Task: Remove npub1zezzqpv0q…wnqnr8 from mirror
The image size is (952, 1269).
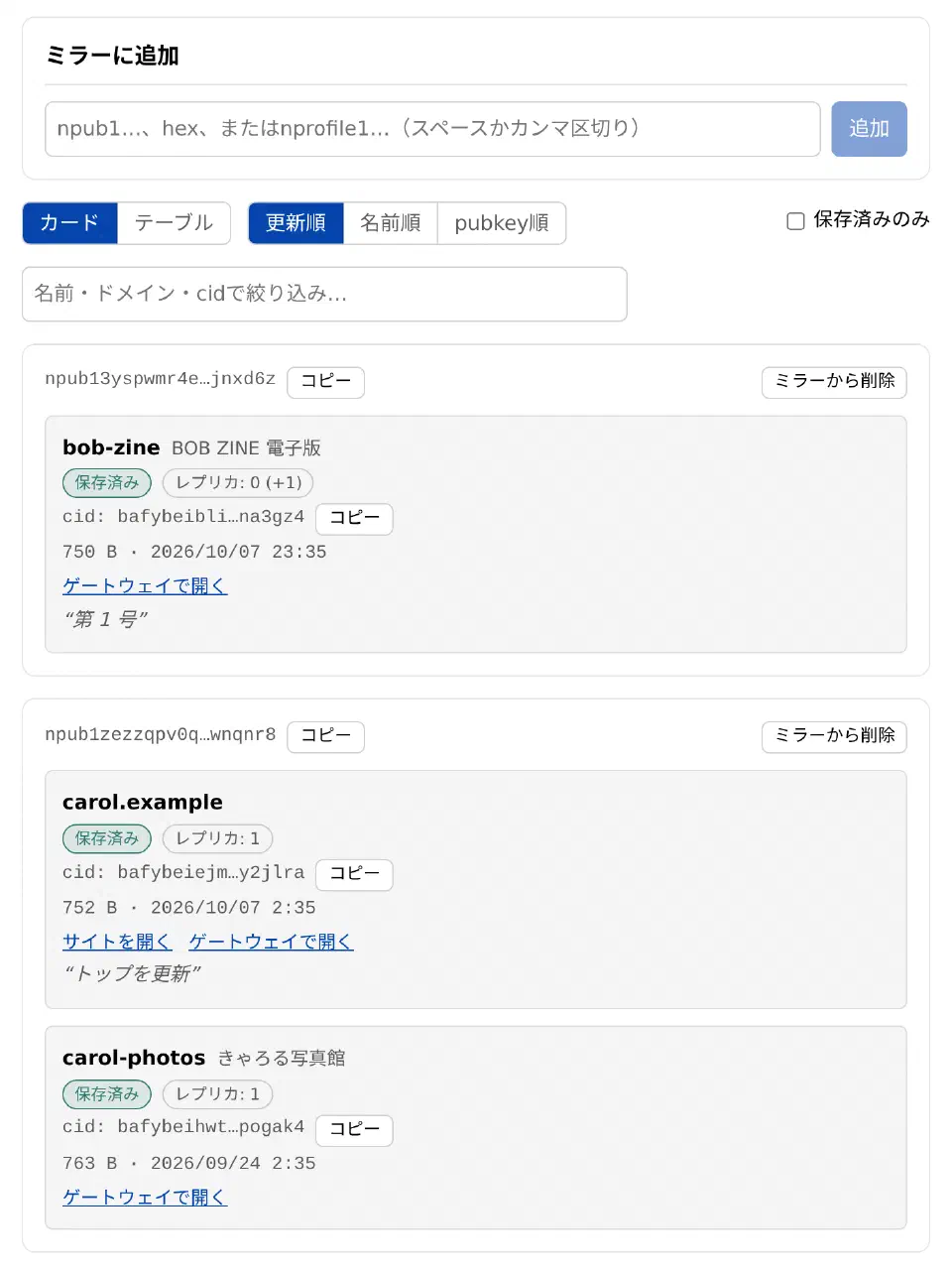Action: pos(834,736)
